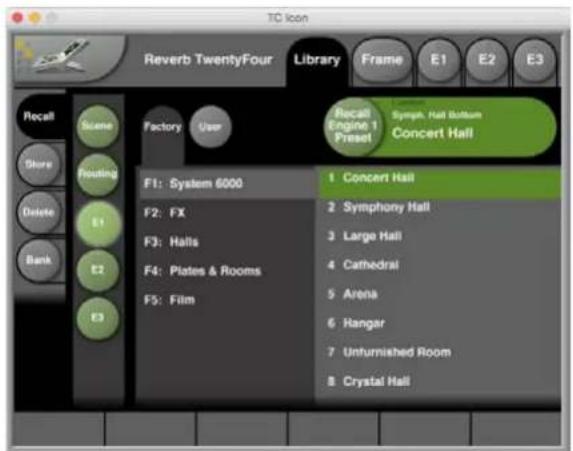Select preset 4 Cathedral

point(440,265)
